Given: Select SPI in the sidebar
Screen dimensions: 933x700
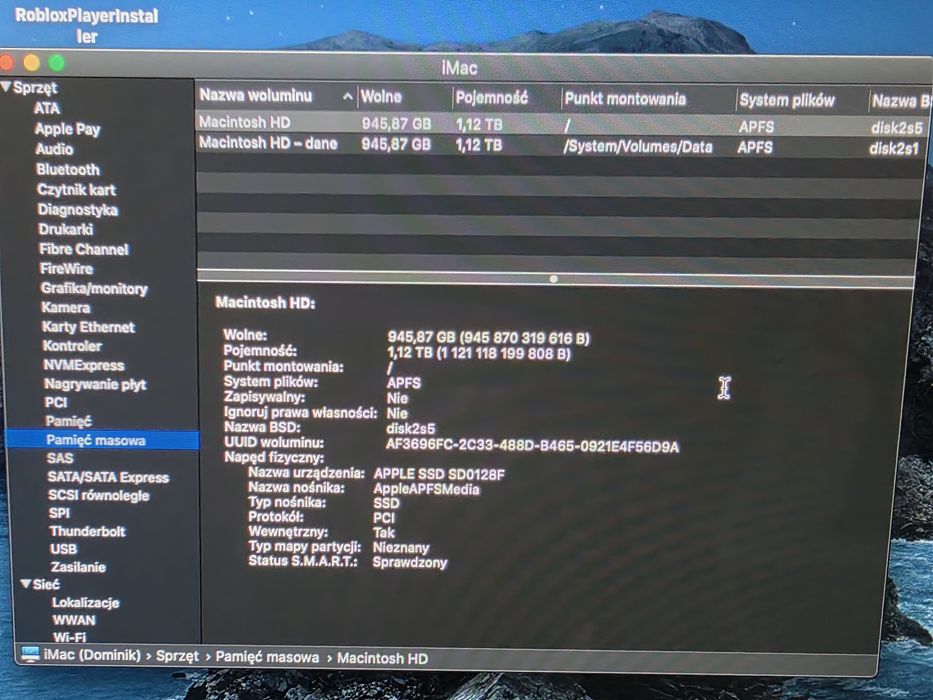Looking at the screenshot, I should pos(59,513).
